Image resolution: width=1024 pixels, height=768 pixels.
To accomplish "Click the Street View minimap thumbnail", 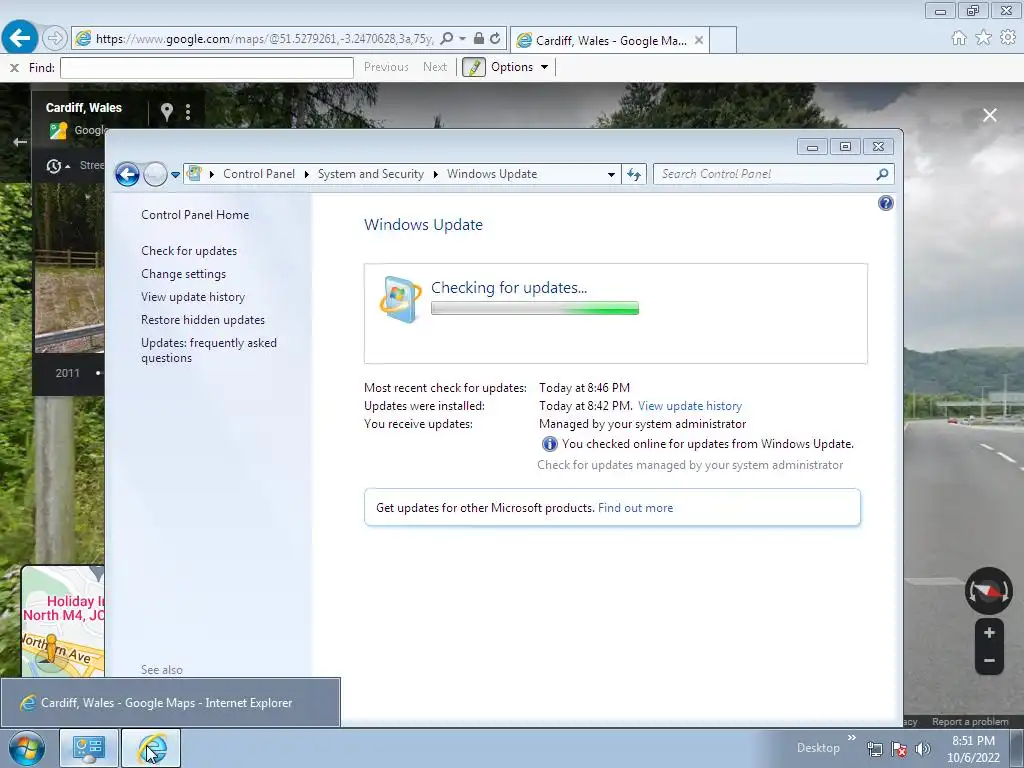I will point(63,621).
